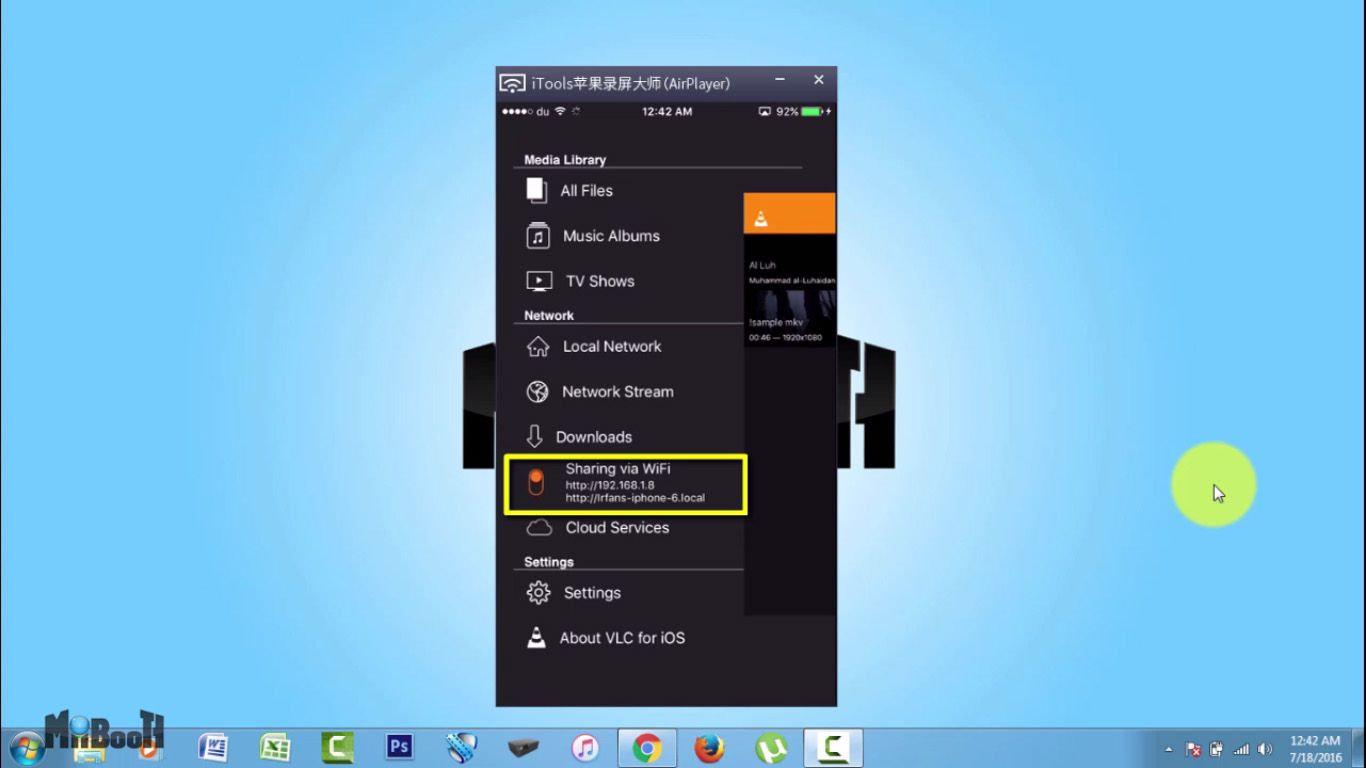
Task: Open the Windows Start menu
Action: 27,748
